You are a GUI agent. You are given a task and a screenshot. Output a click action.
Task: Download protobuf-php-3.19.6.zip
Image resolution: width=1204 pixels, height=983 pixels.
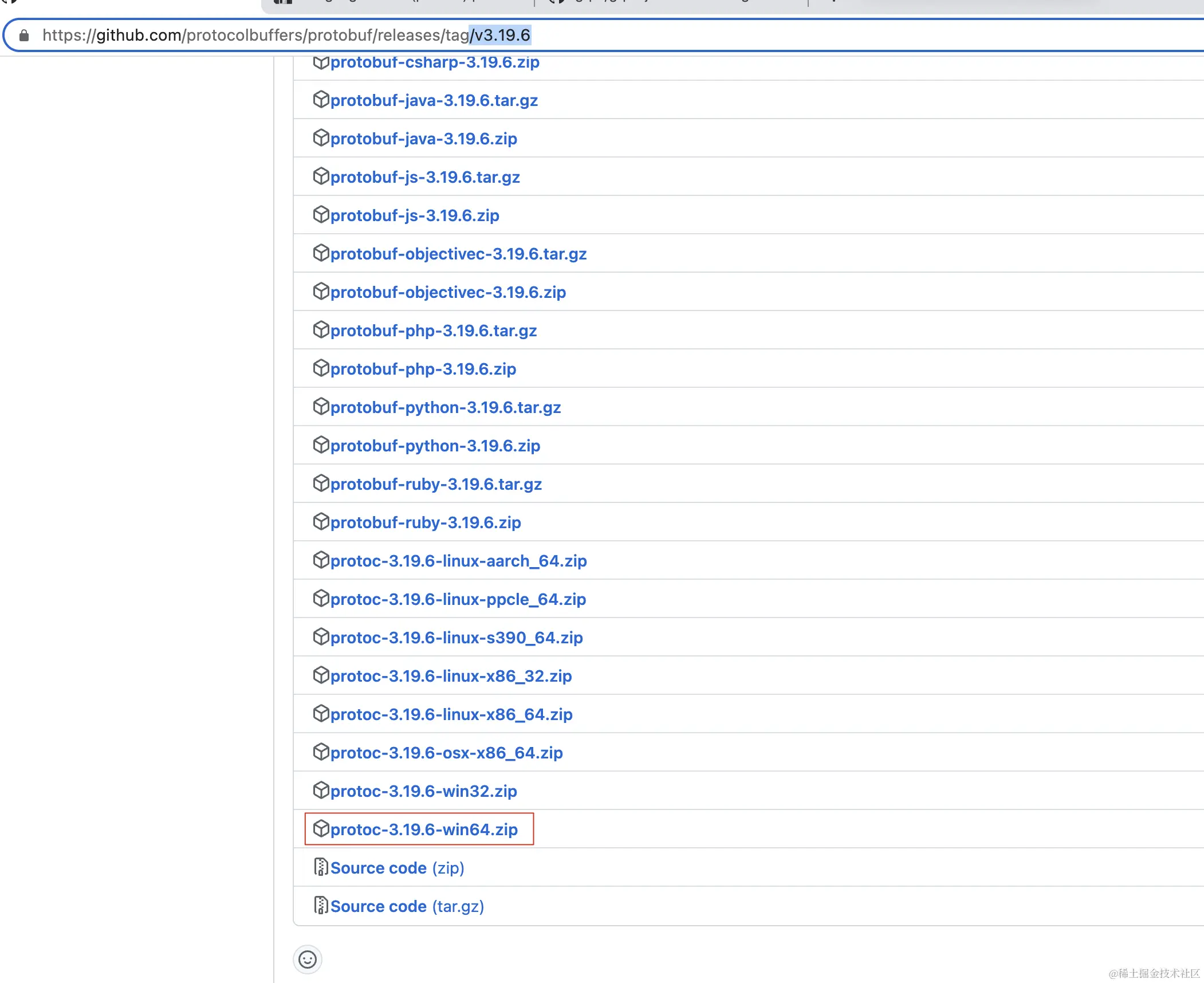pyautogui.click(x=423, y=369)
